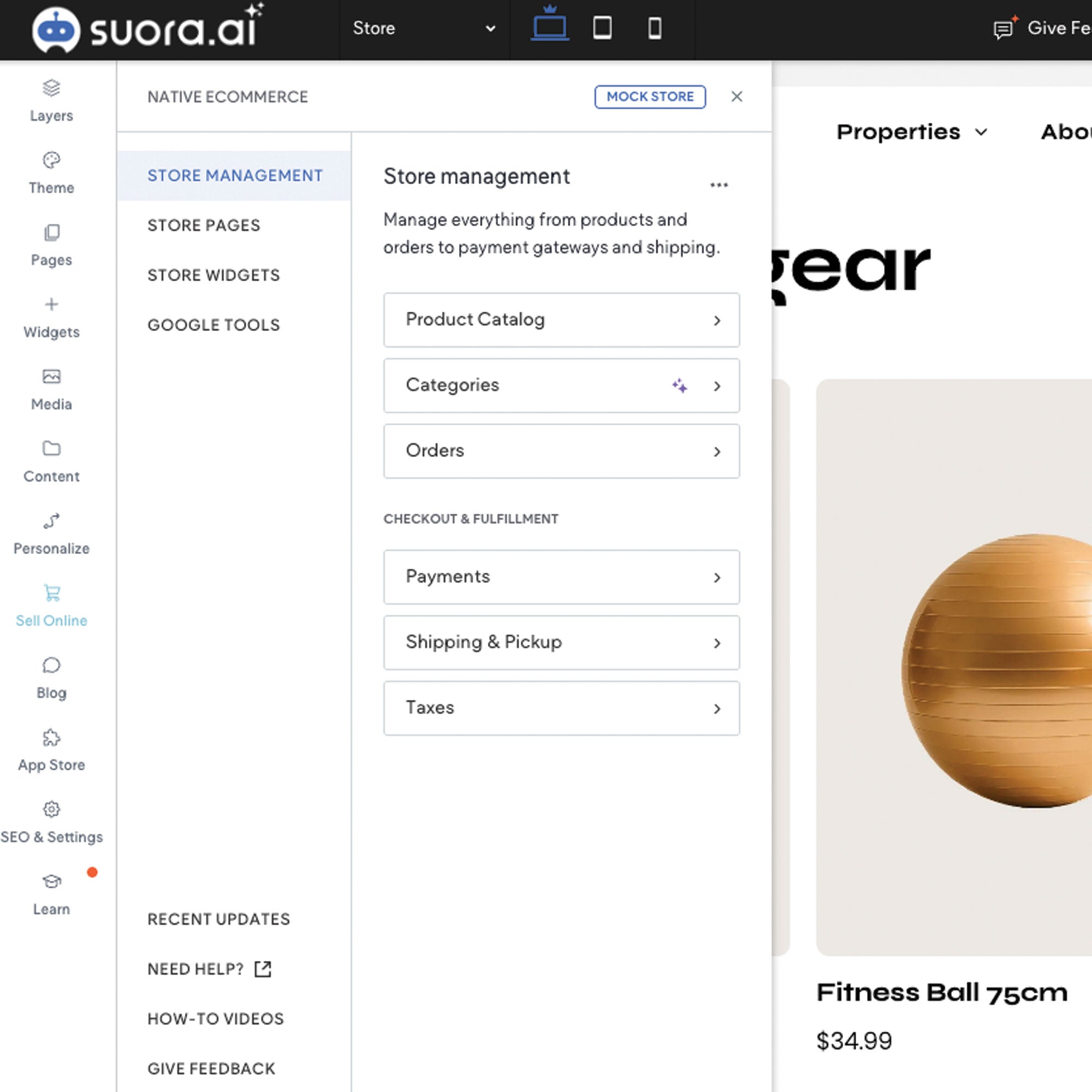Select desktop preview mode

pyautogui.click(x=549, y=27)
